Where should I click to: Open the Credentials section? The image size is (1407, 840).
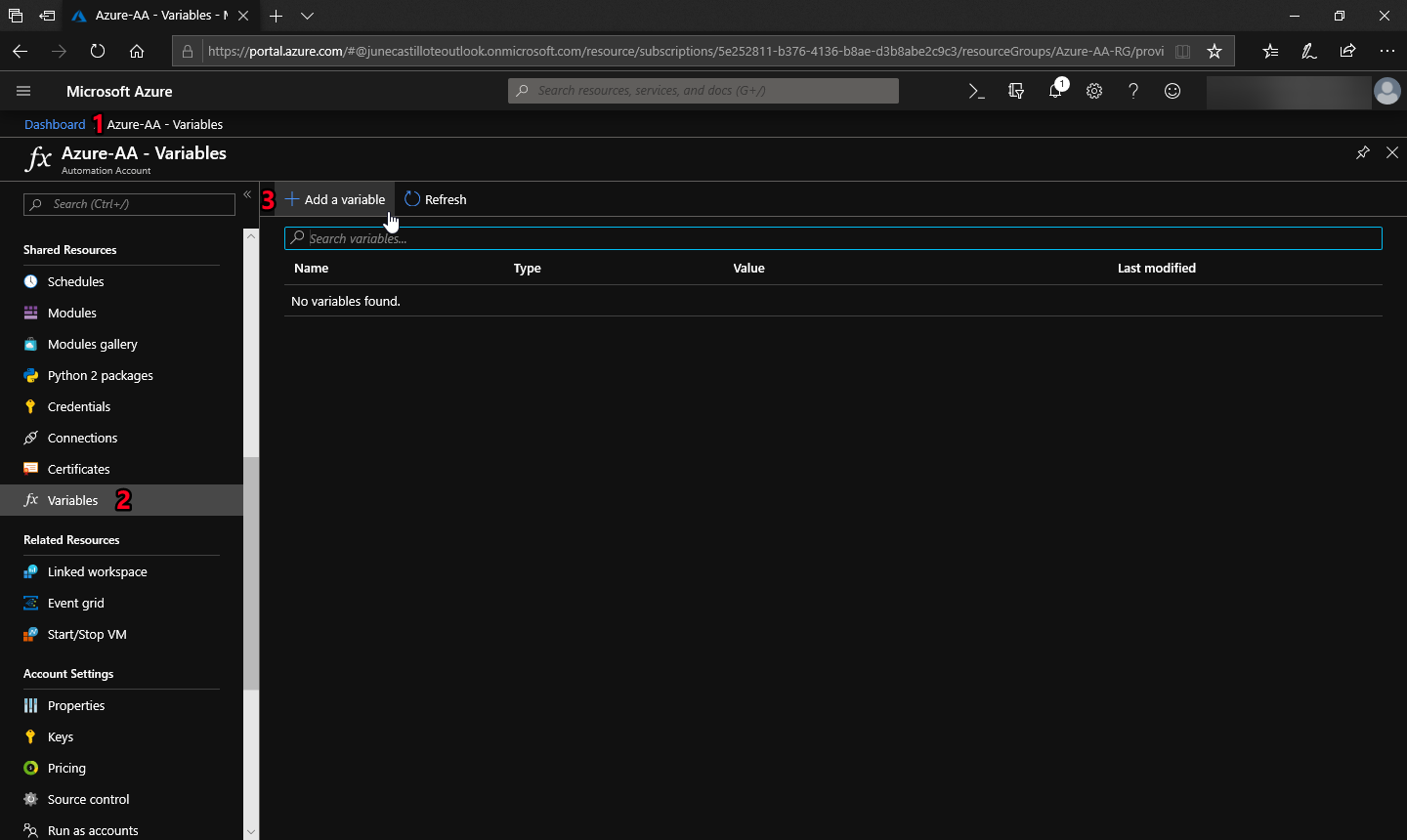coord(78,406)
